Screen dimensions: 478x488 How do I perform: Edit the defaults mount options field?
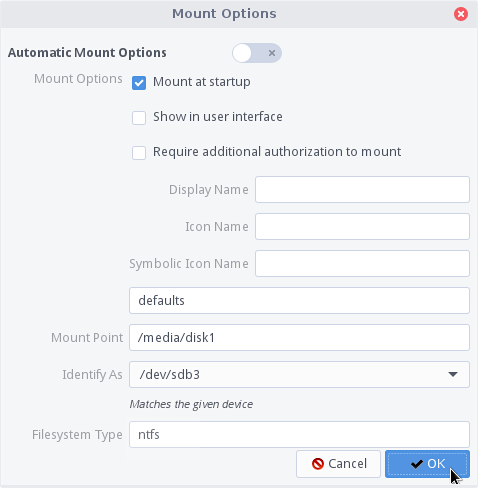(x=299, y=301)
